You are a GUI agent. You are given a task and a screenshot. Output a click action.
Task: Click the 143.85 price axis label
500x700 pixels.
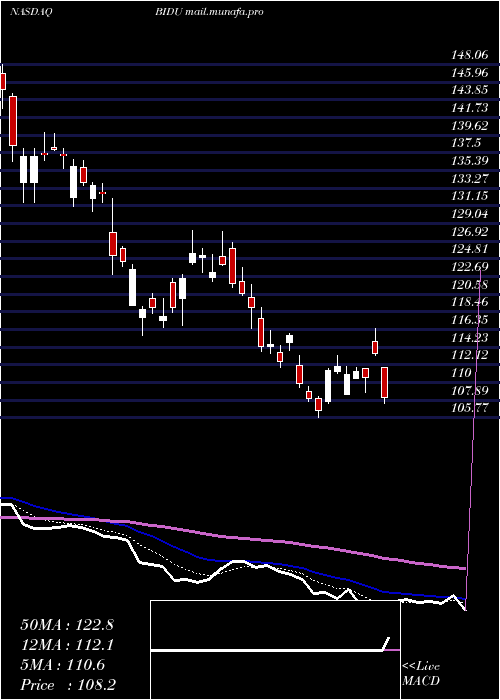(x=470, y=91)
